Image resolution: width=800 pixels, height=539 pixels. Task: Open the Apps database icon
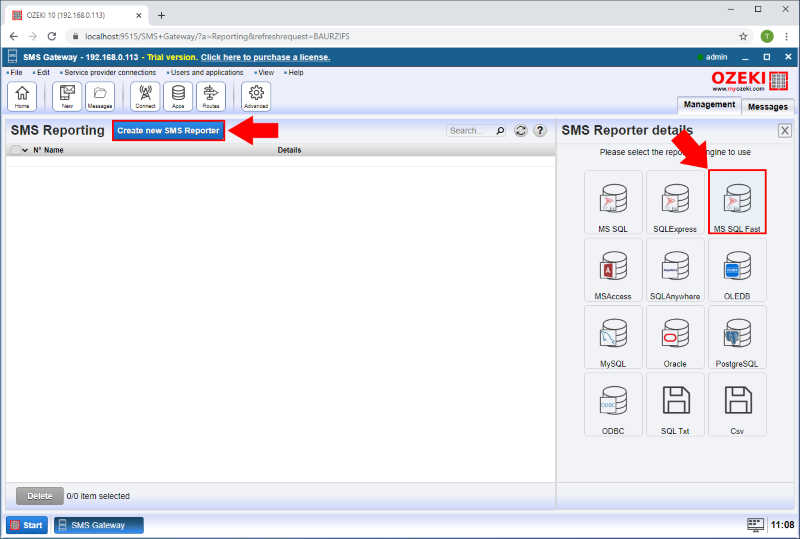(178, 96)
